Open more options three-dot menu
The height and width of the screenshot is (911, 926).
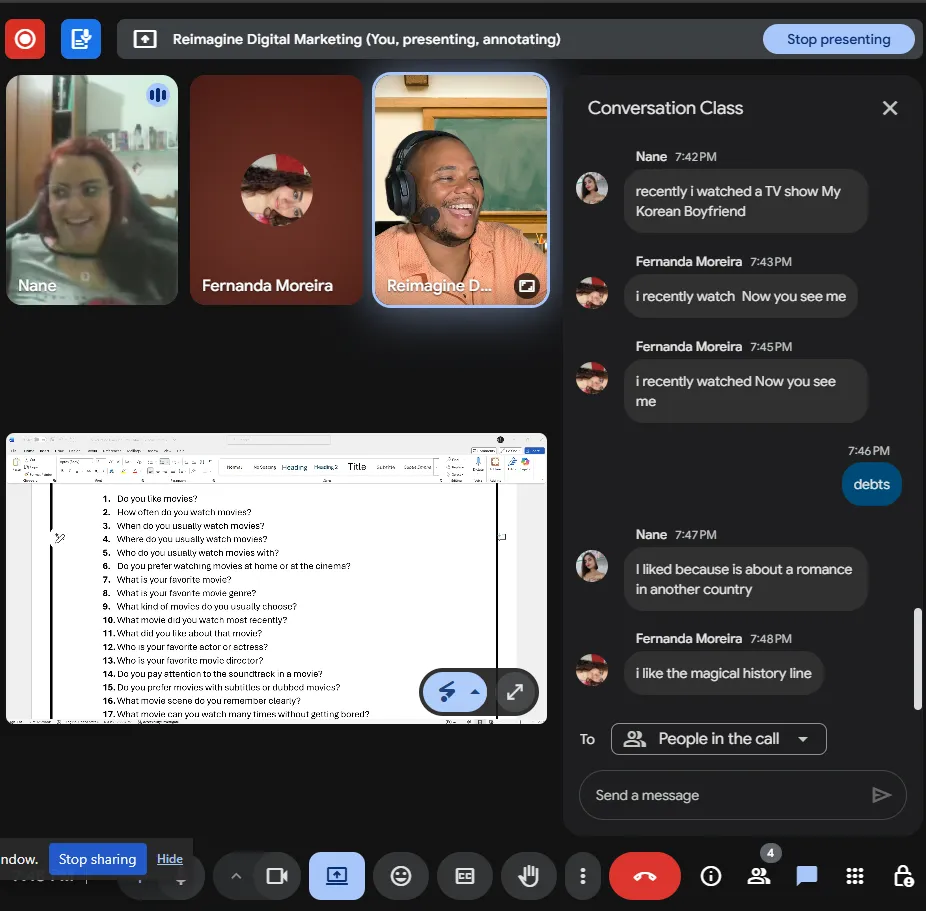coord(583,876)
